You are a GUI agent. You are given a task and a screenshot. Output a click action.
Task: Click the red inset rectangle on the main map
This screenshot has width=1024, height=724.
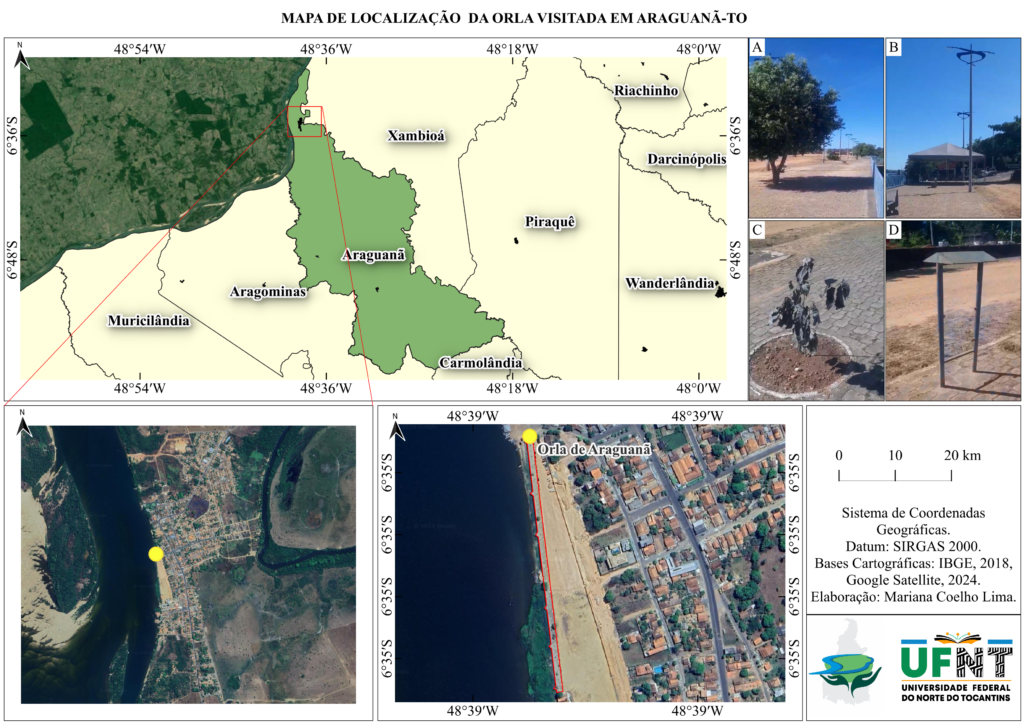point(304,121)
